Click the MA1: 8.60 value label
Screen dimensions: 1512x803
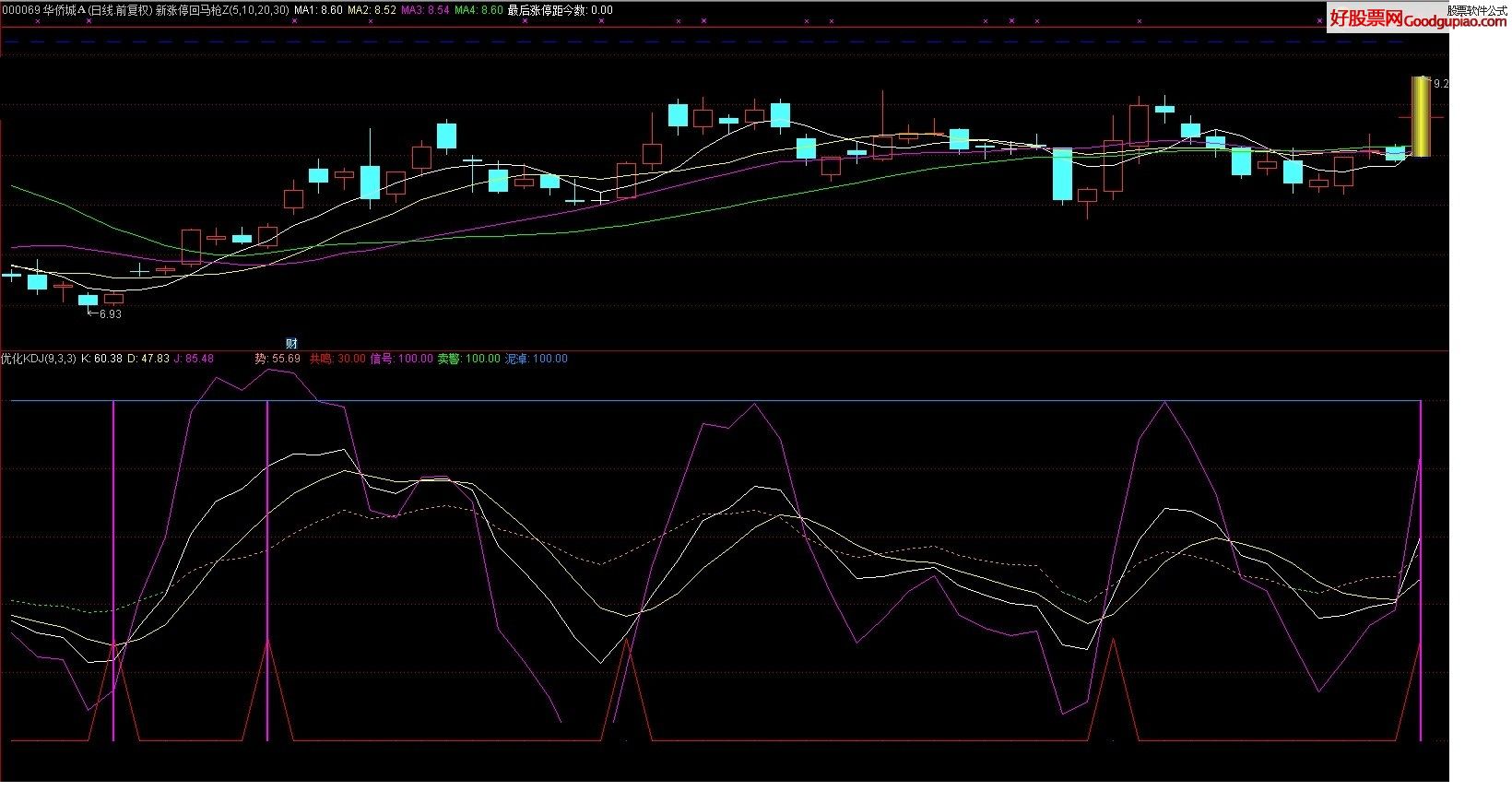[x=319, y=10]
